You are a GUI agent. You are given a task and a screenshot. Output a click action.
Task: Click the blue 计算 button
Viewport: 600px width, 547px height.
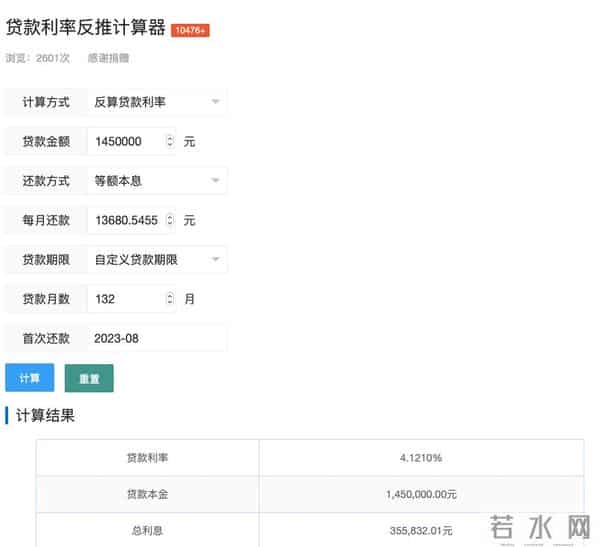click(x=29, y=378)
